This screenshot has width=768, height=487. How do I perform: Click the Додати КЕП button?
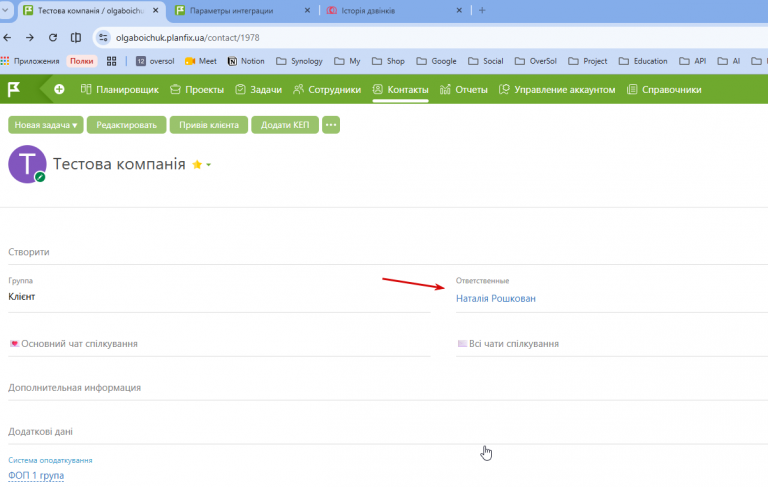tap(285, 125)
